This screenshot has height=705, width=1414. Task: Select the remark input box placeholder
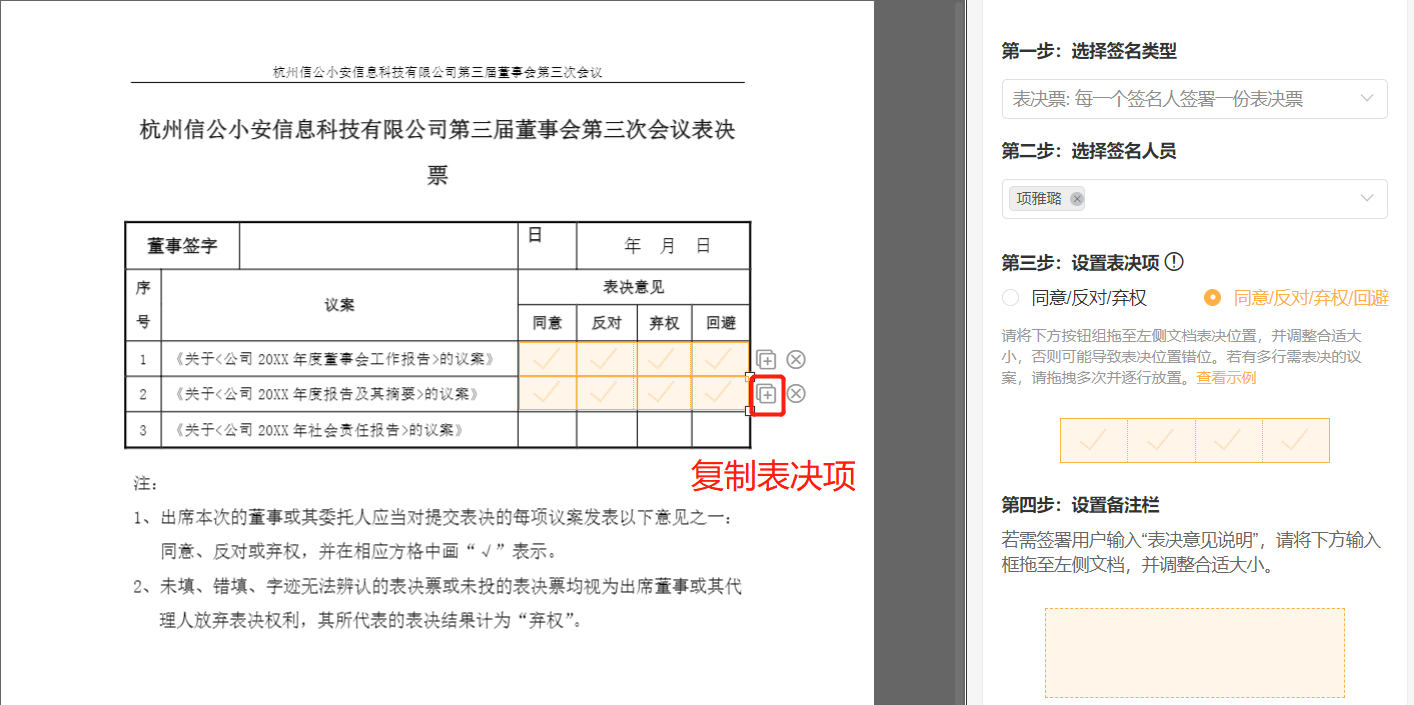coord(1194,652)
